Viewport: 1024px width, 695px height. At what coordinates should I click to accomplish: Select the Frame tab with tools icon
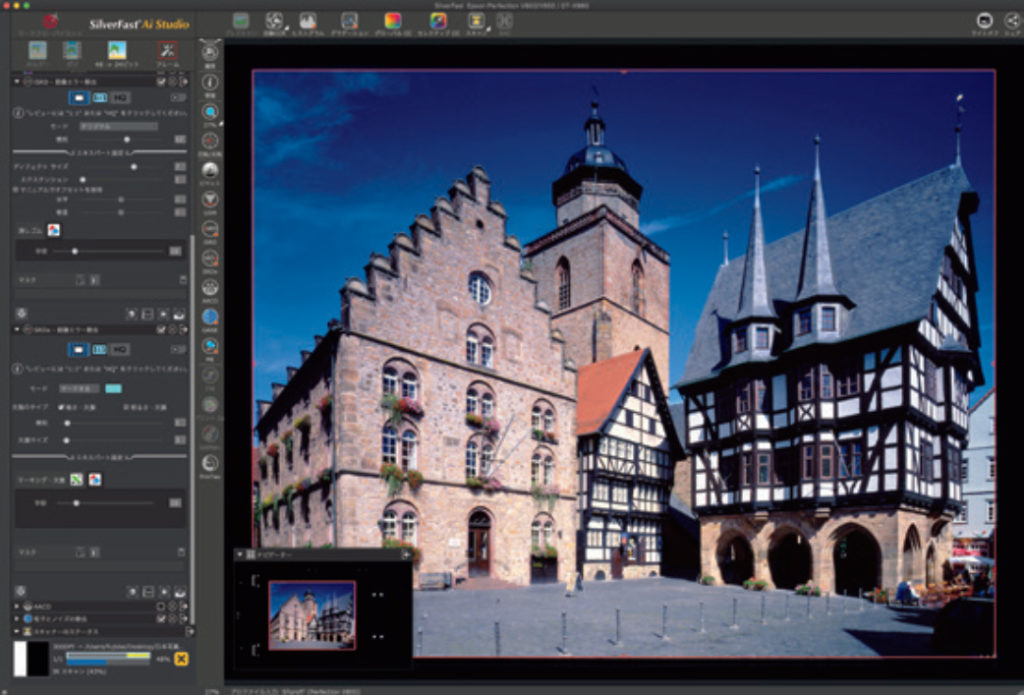coord(168,50)
